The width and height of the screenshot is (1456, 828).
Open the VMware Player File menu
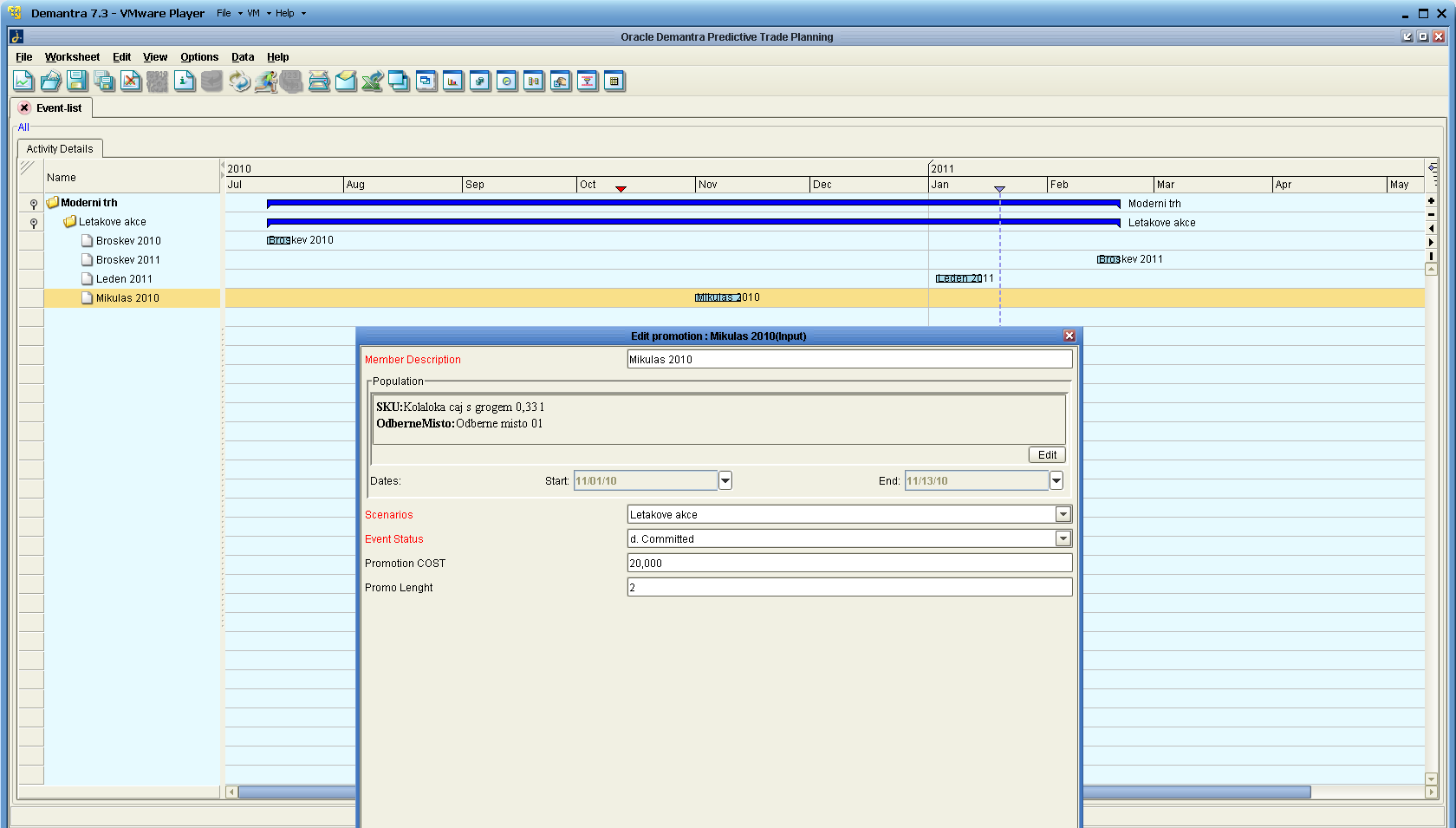point(230,13)
